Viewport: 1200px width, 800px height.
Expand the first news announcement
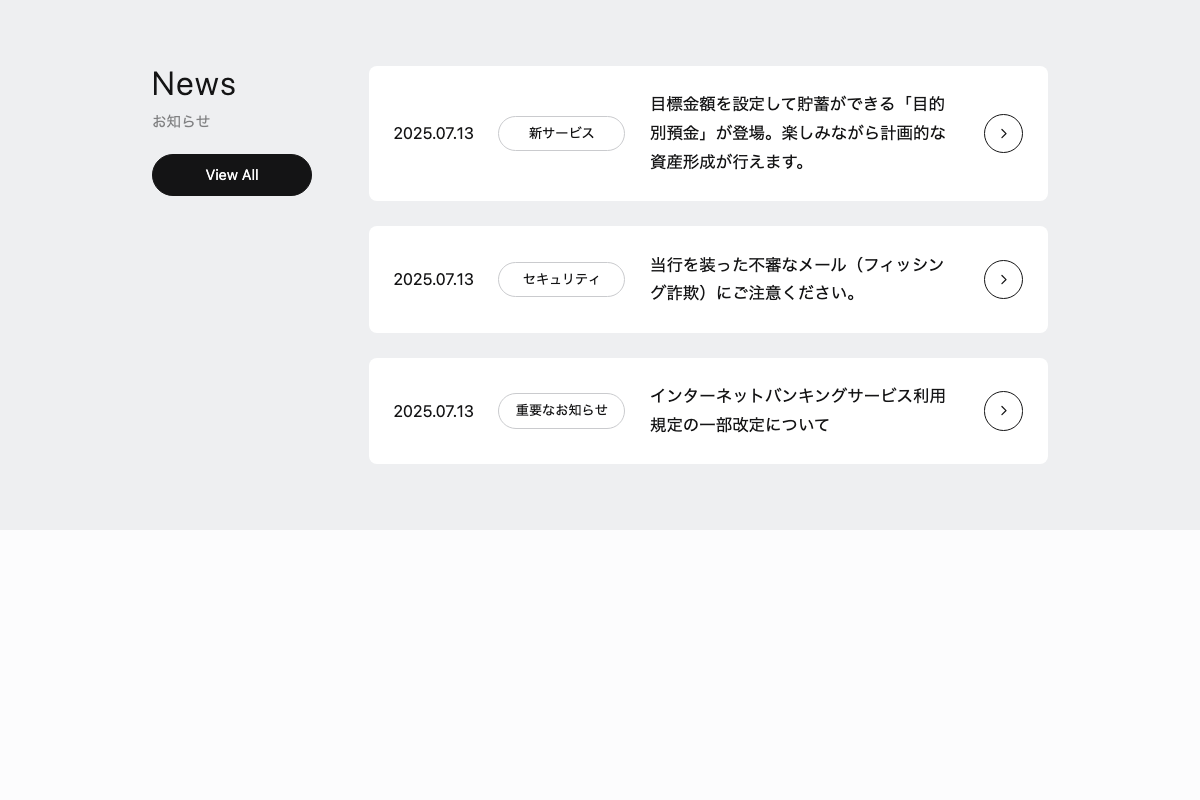pos(708,133)
